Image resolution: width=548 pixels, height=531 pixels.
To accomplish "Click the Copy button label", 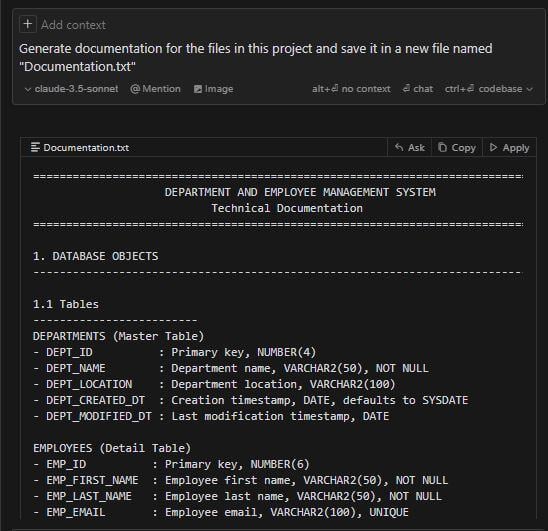I will point(463,148).
